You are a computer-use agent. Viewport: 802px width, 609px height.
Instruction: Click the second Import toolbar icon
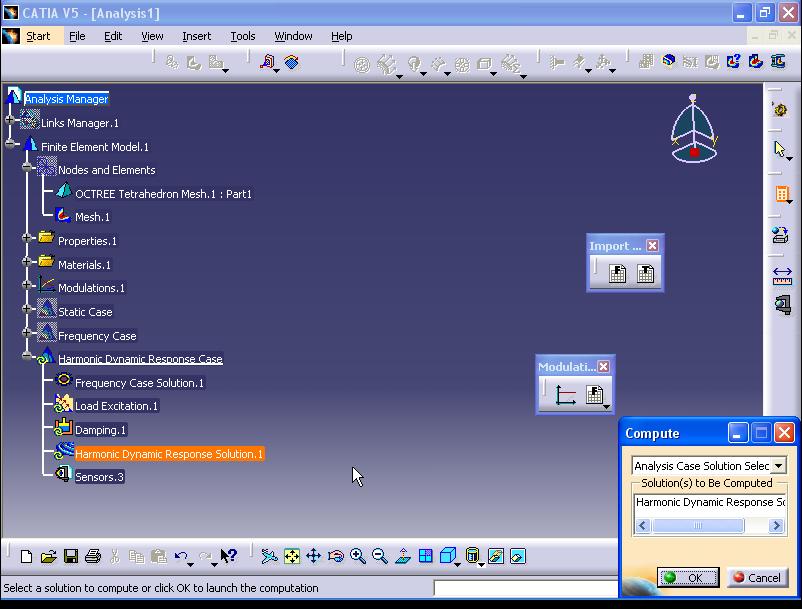(645, 273)
